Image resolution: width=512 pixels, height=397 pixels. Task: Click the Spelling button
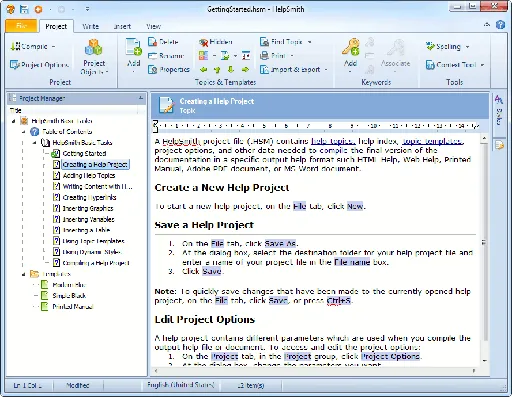[443, 46]
